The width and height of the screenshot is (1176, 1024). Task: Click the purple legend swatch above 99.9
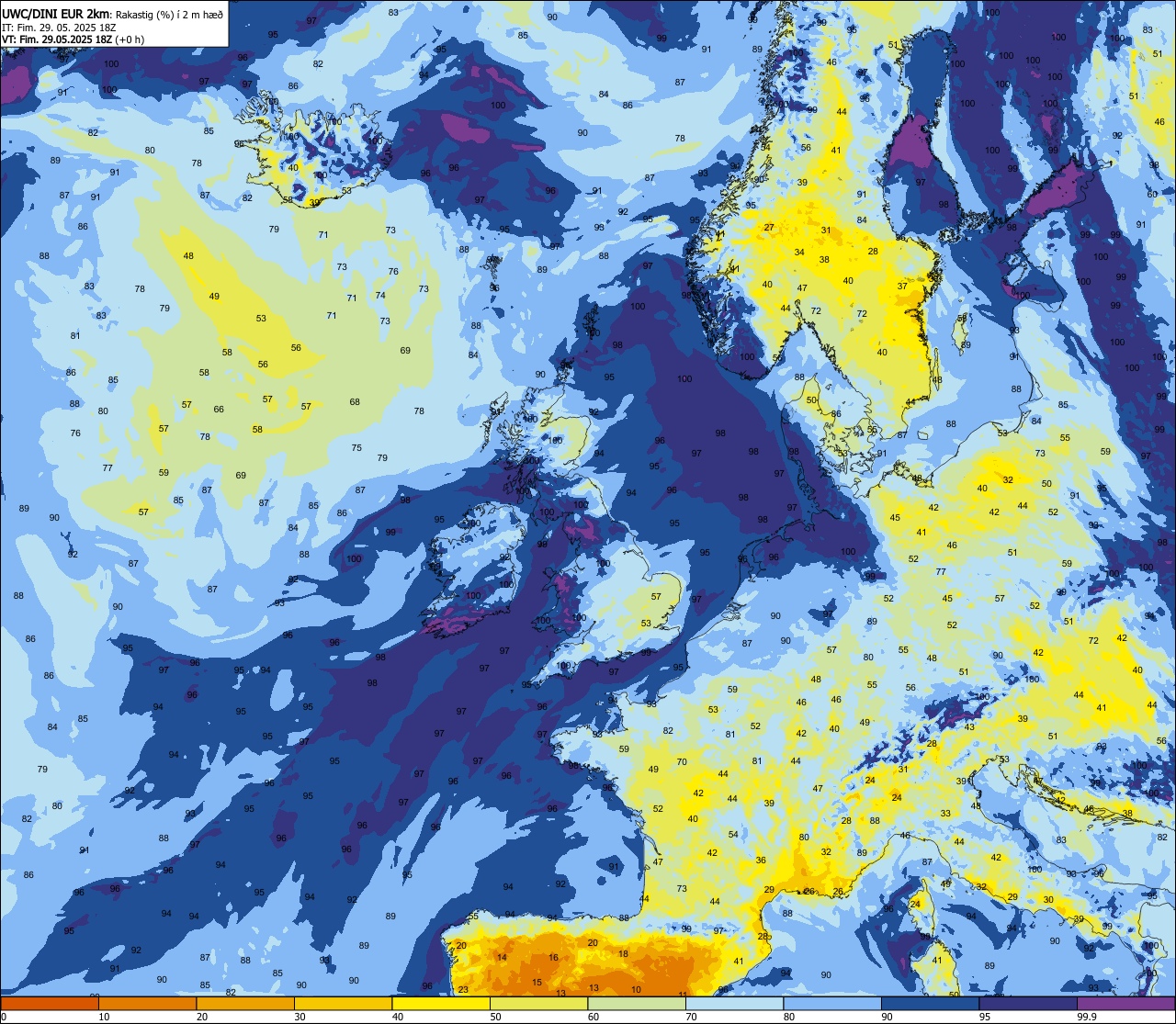click(x=1126, y=1003)
